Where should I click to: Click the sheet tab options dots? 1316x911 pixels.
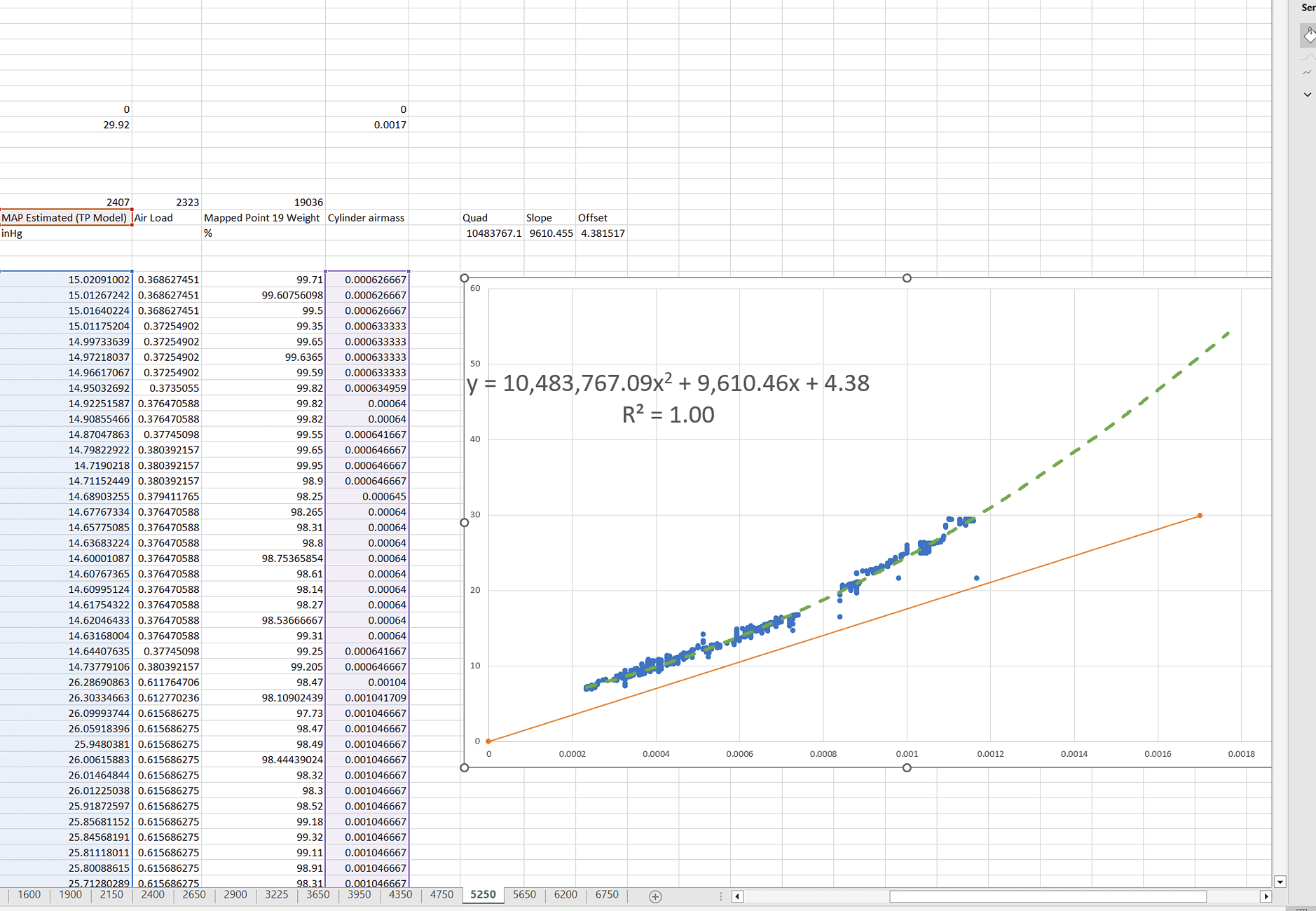pos(720,896)
